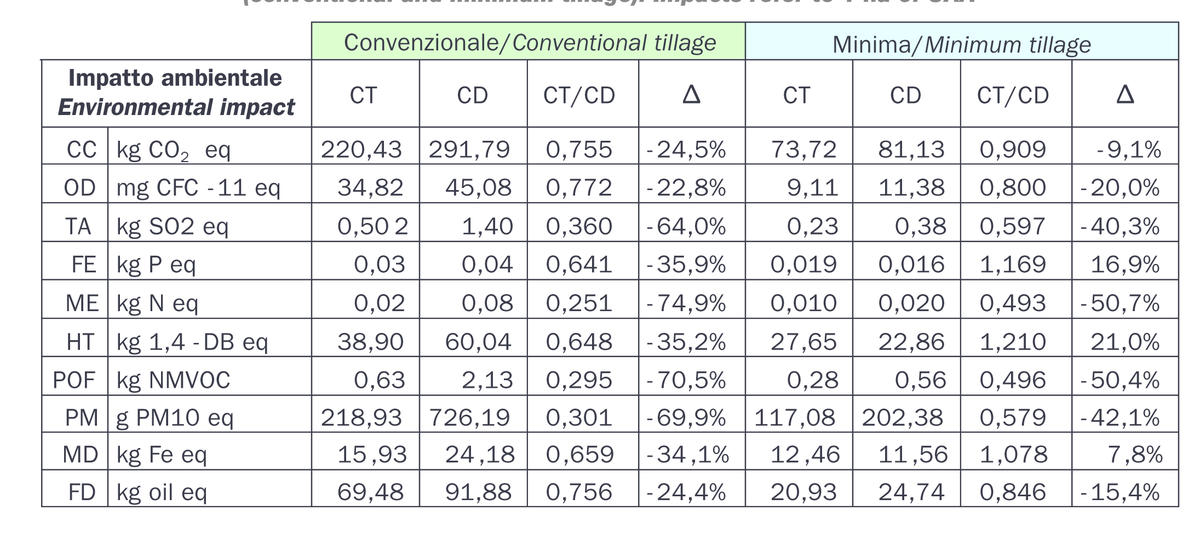This screenshot has height=539, width=1200.
Task: Click CT/CD header under Conventional tillage
Action: (x=579, y=95)
